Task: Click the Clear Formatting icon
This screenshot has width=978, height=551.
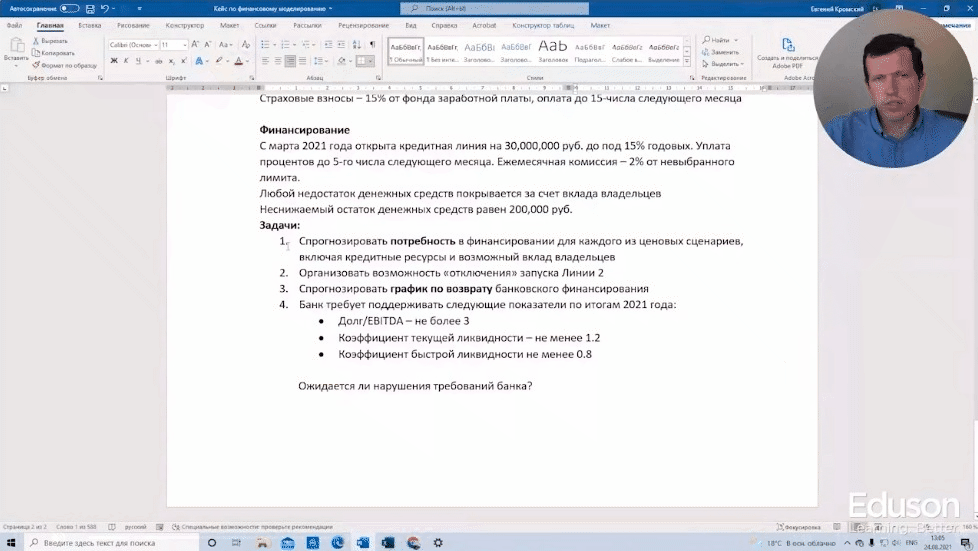Action: [246, 45]
